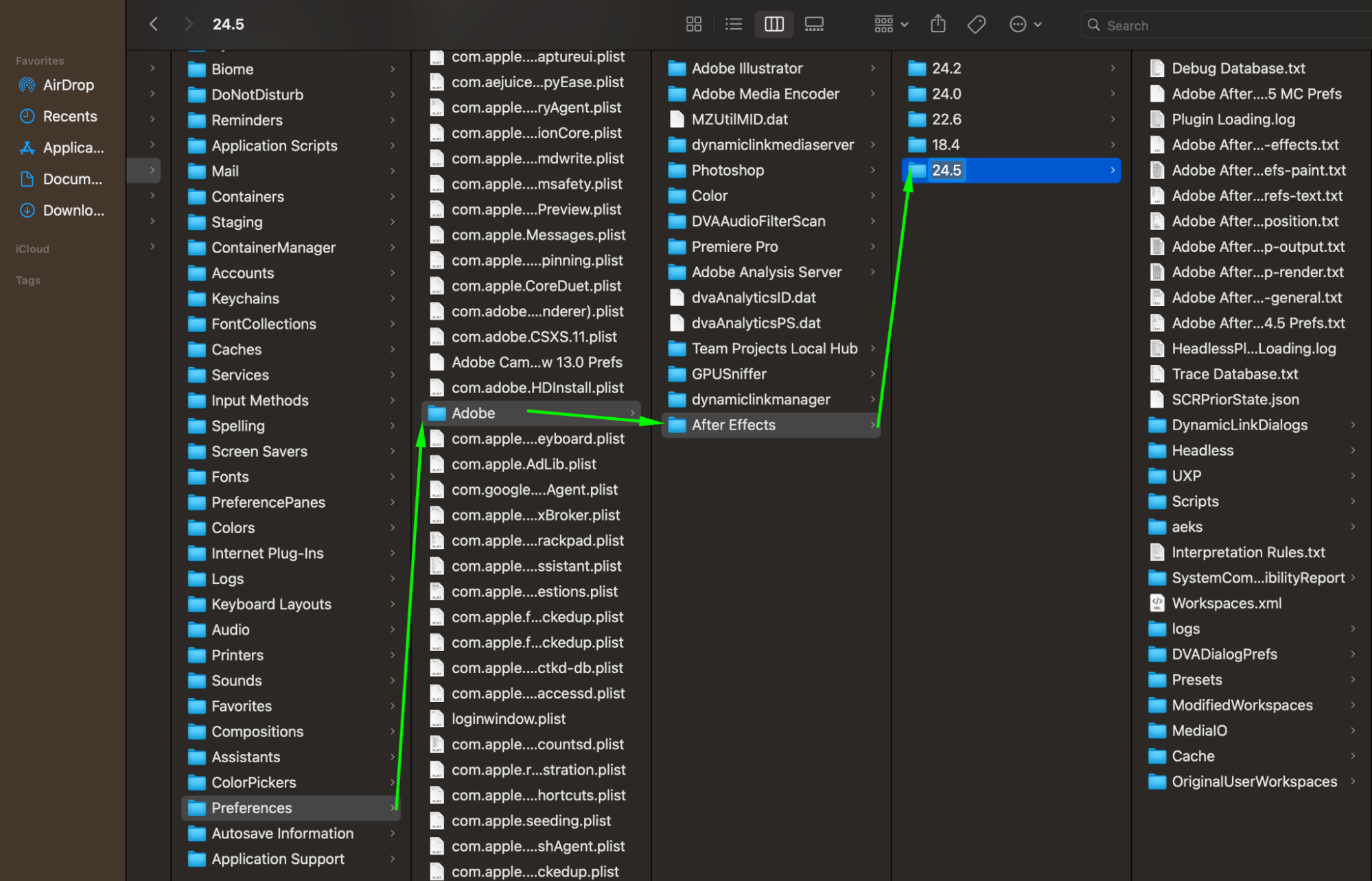This screenshot has height=881, width=1372.
Task: Click the Share toolbar icon
Action: (938, 25)
